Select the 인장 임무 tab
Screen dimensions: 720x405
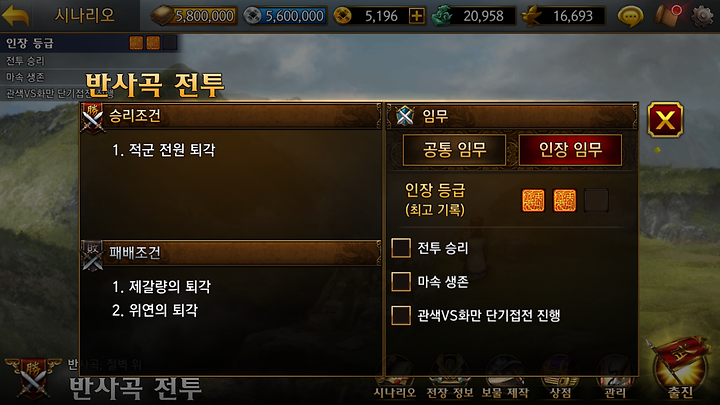(x=570, y=150)
